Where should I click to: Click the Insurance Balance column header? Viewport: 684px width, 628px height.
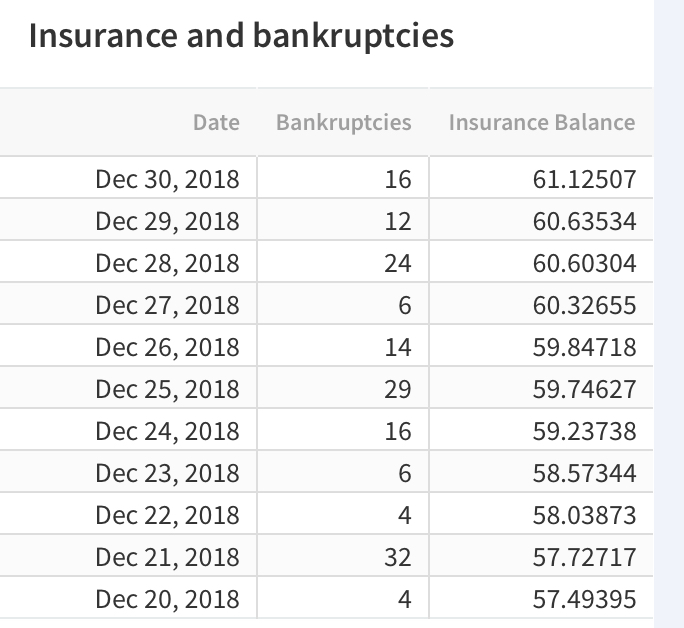tap(542, 122)
